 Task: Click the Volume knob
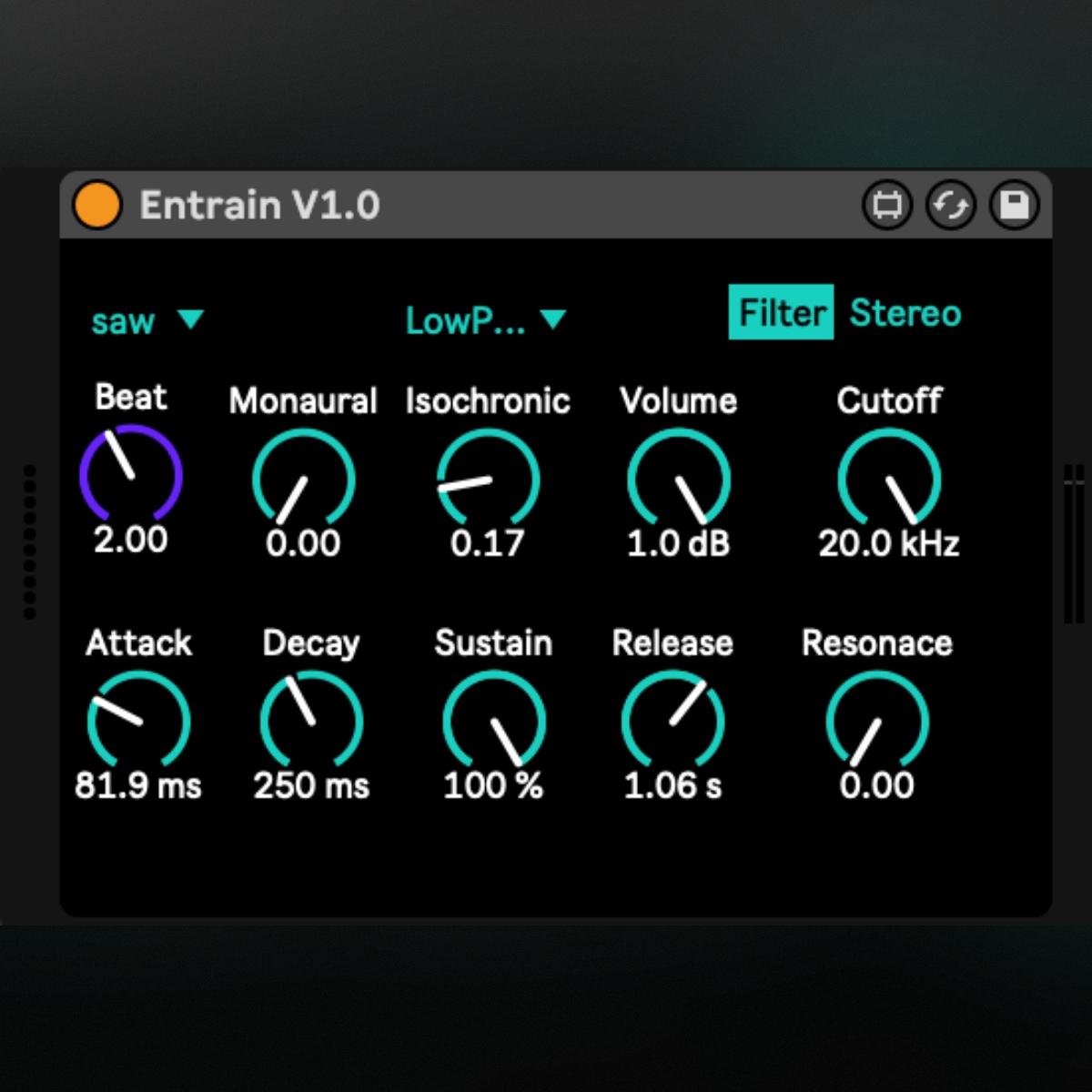point(678,480)
